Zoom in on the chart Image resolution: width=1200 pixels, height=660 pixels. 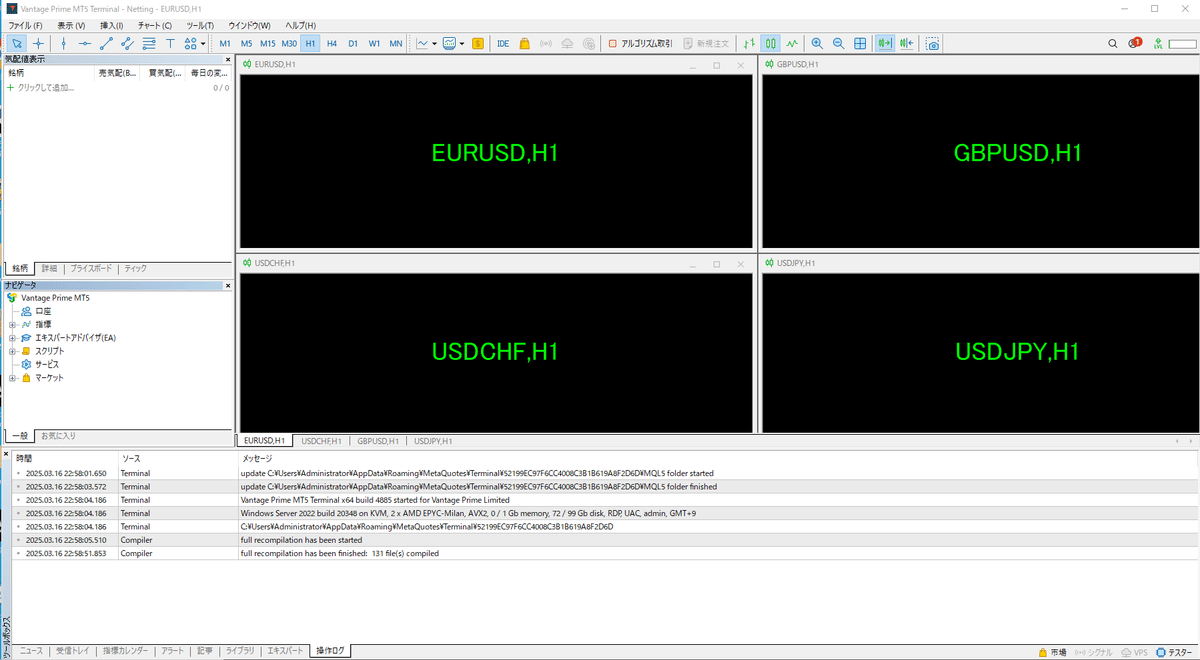817,43
